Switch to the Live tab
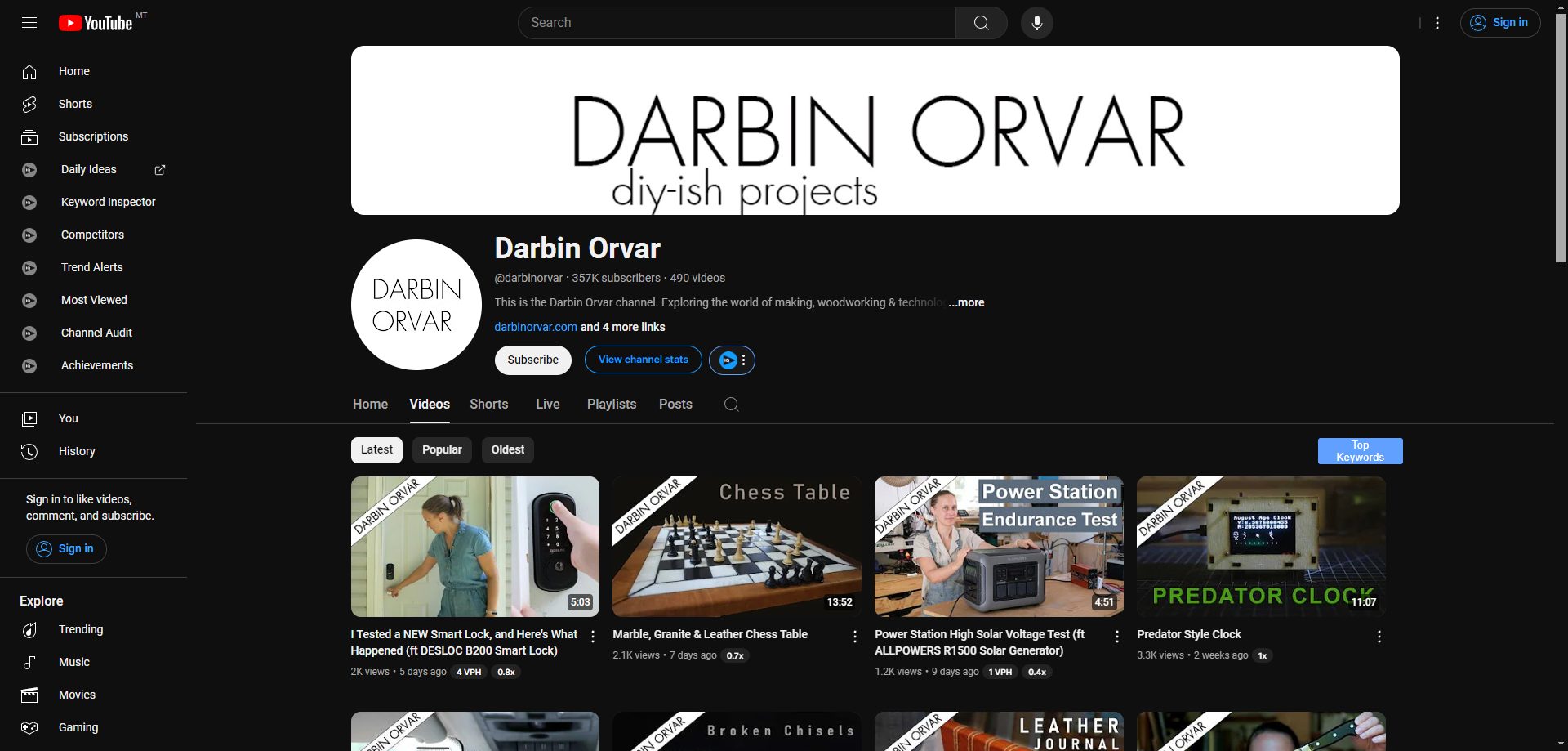The height and width of the screenshot is (751, 1568). pyautogui.click(x=548, y=405)
